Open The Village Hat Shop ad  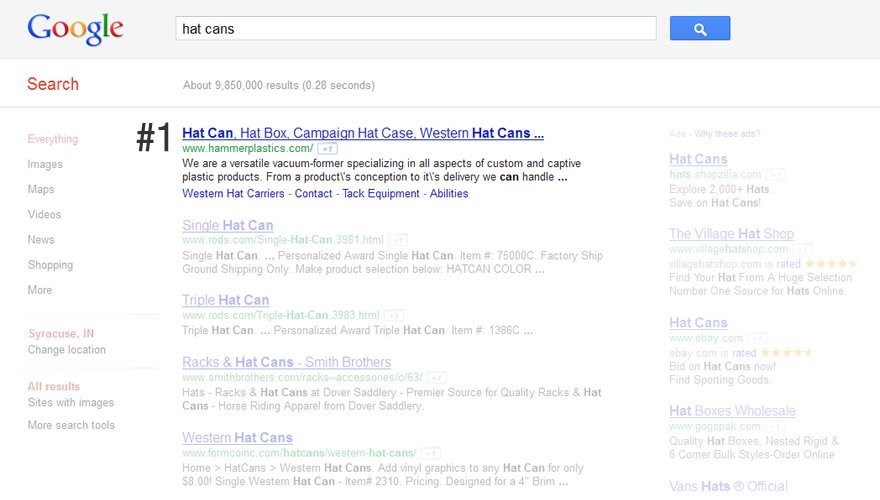coord(731,233)
